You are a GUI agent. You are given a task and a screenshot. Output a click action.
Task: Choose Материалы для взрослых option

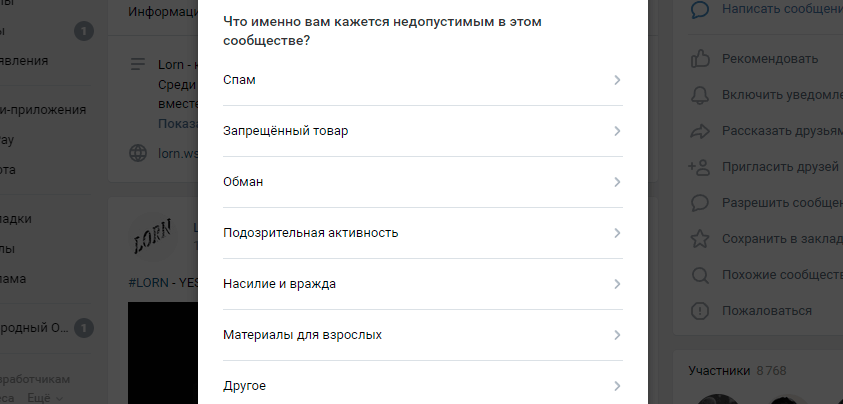(x=423, y=335)
